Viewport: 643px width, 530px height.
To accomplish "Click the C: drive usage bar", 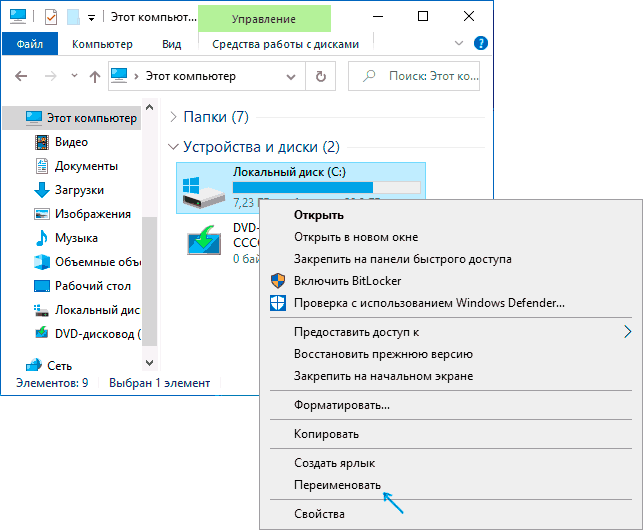I will [x=327, y=187].
